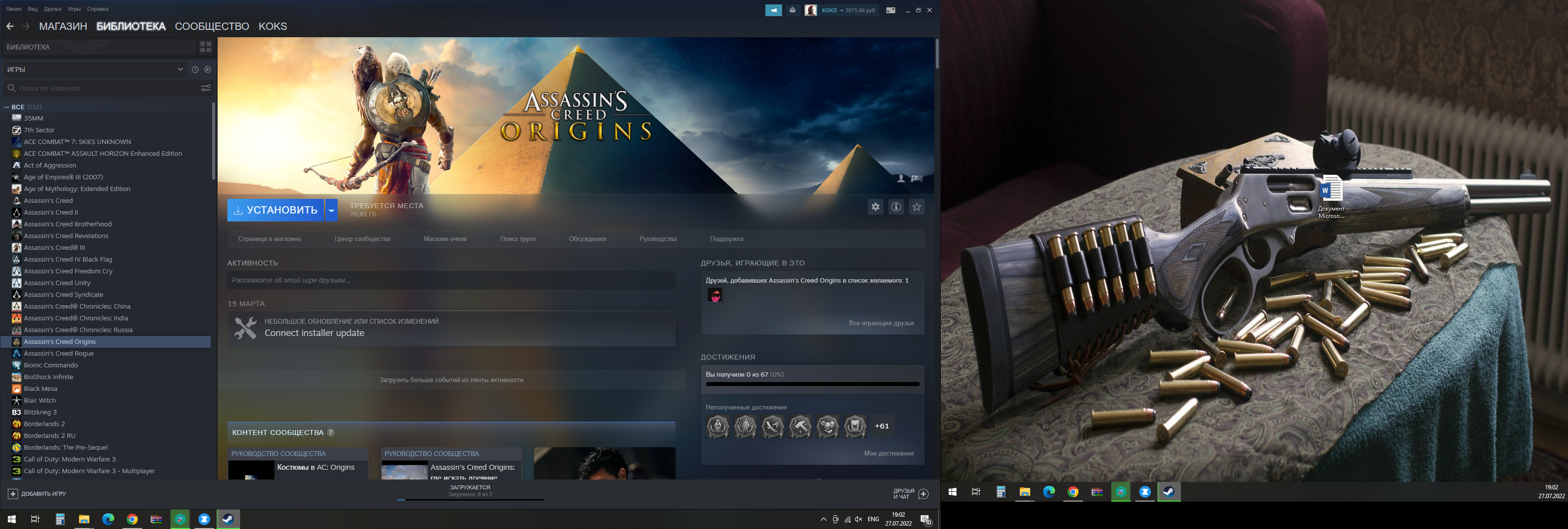Select Assassin's Creed Unity in the library
The height and width of the screenshot is (529, 1568).
tap(57, 283)
